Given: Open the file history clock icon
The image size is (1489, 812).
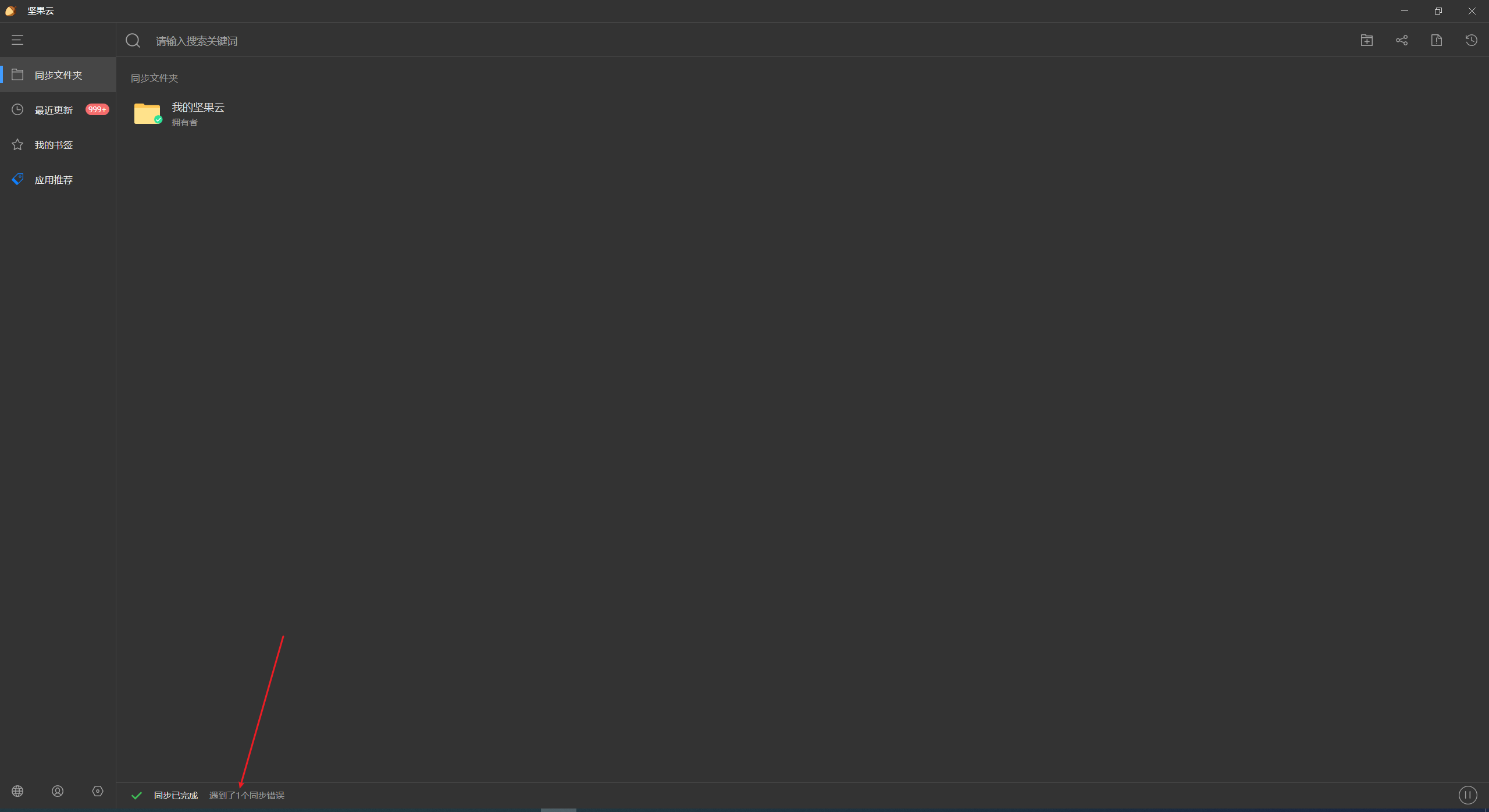Looking at the screenshot, I should [1472, 40].
